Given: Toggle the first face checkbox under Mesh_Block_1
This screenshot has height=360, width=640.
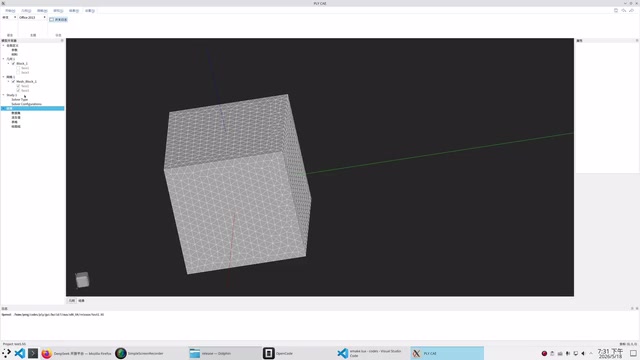Looking at the screenshot, I should [18, 86].
